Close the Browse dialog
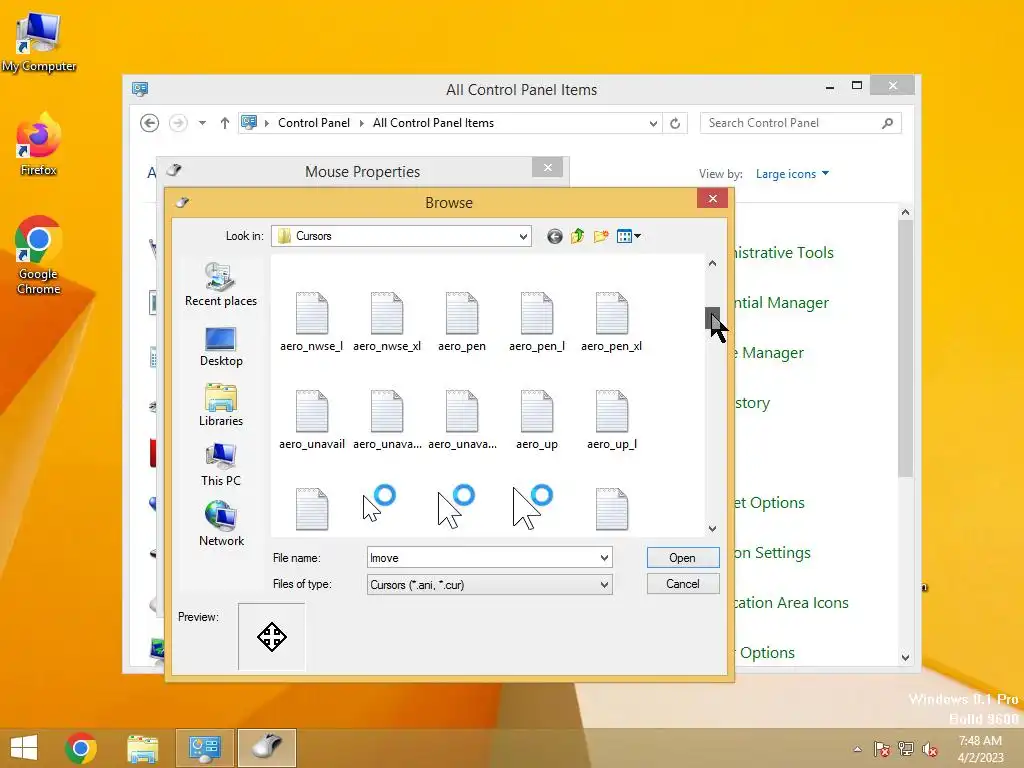The height and width of the screenshot is (768, 1024). tap(712, 199)
